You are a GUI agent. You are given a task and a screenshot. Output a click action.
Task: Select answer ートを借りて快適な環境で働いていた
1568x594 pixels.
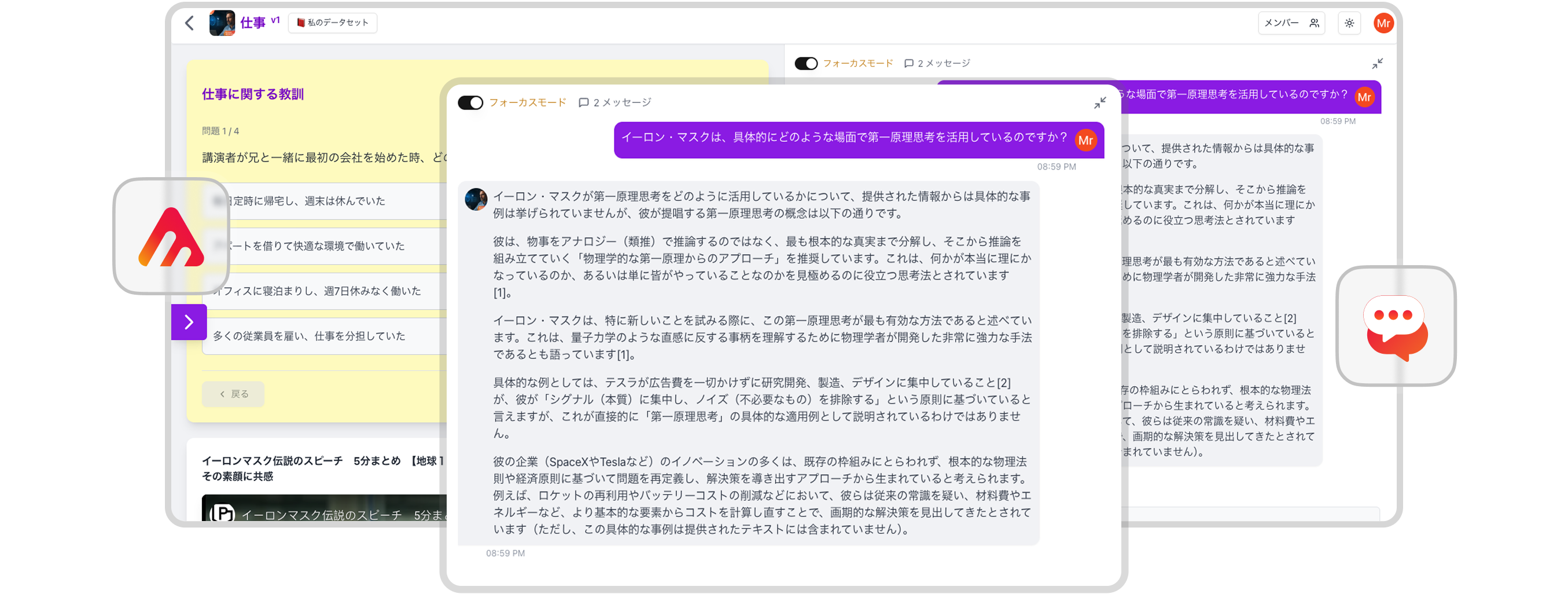click(x=325, y=246)
